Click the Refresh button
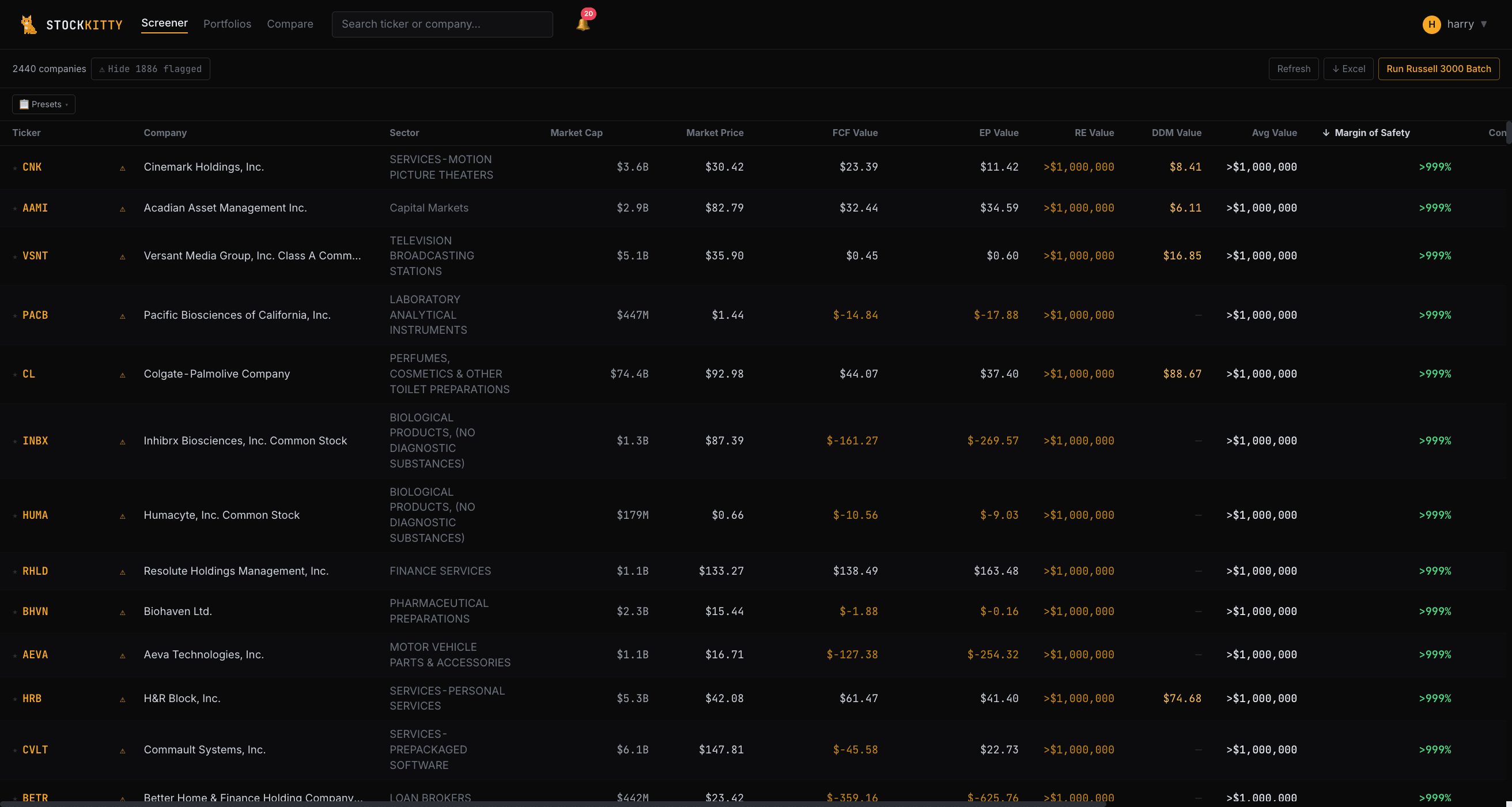This screenshot has width=1512, height=807. [1293, 69]
